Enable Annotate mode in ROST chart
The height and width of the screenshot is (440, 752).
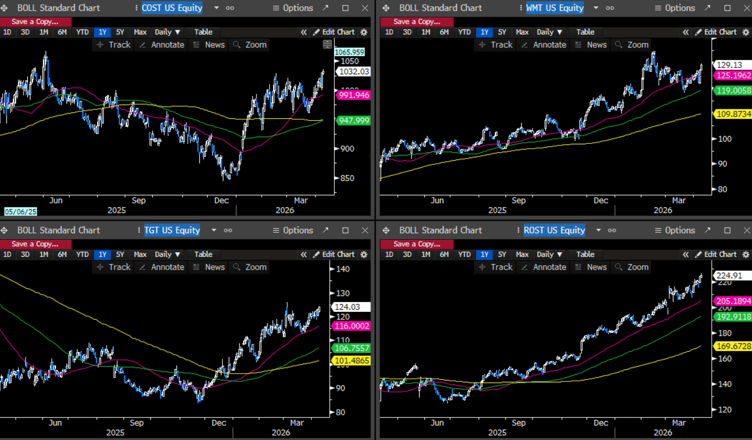pos(544,267)
